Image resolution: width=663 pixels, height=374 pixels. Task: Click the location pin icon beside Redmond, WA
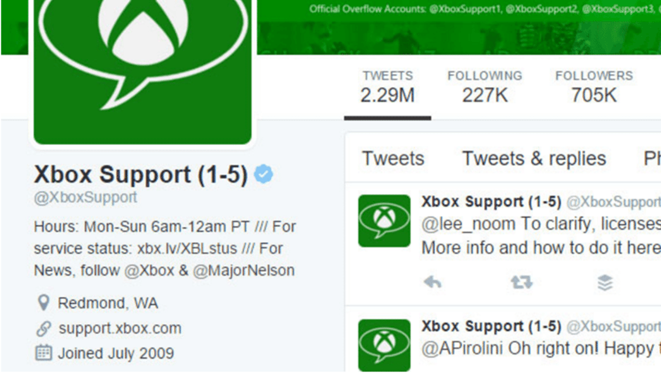point(44,303)
